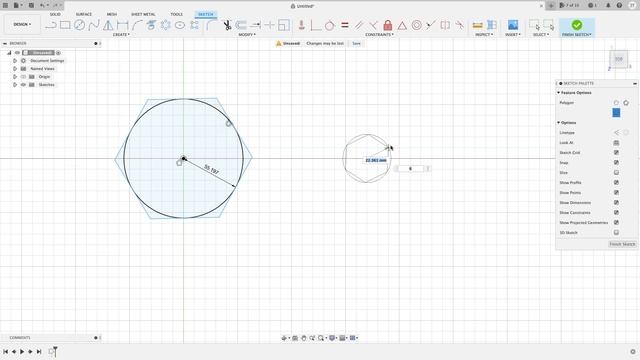The height and width of the screenshot is (360, 640).
Task: Open the Pan hand tool
Action: pos(304,338)
